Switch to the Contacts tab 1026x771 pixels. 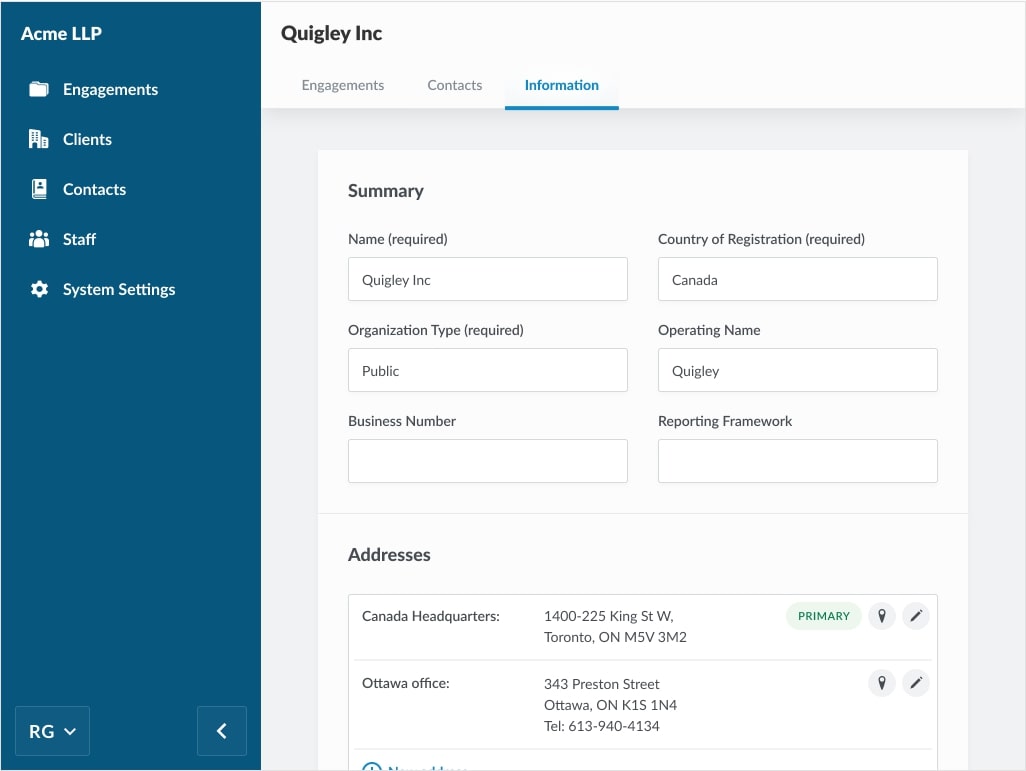(x=454, y=86)
